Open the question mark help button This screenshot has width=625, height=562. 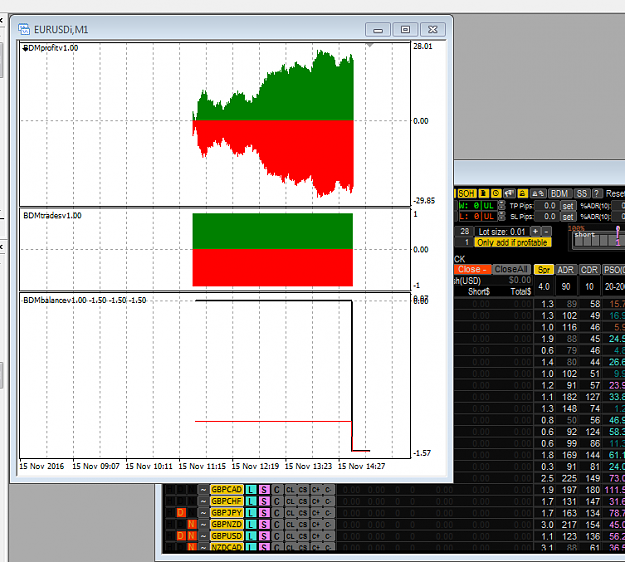pos(597,193)
